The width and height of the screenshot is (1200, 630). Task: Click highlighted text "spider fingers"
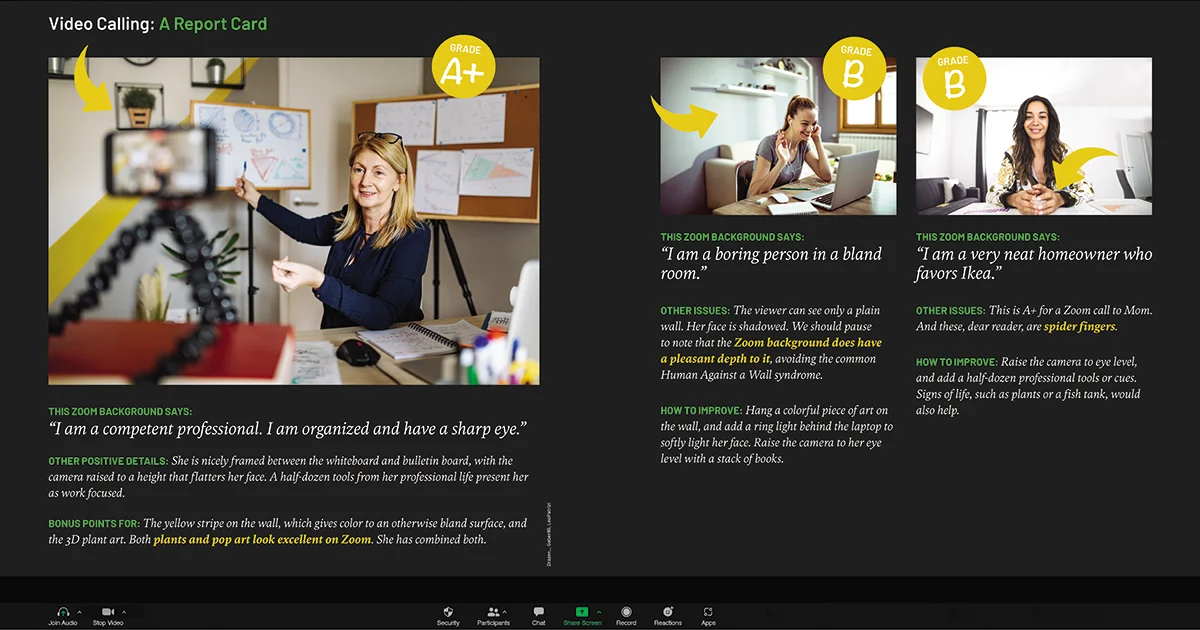tap(1080, 327)
